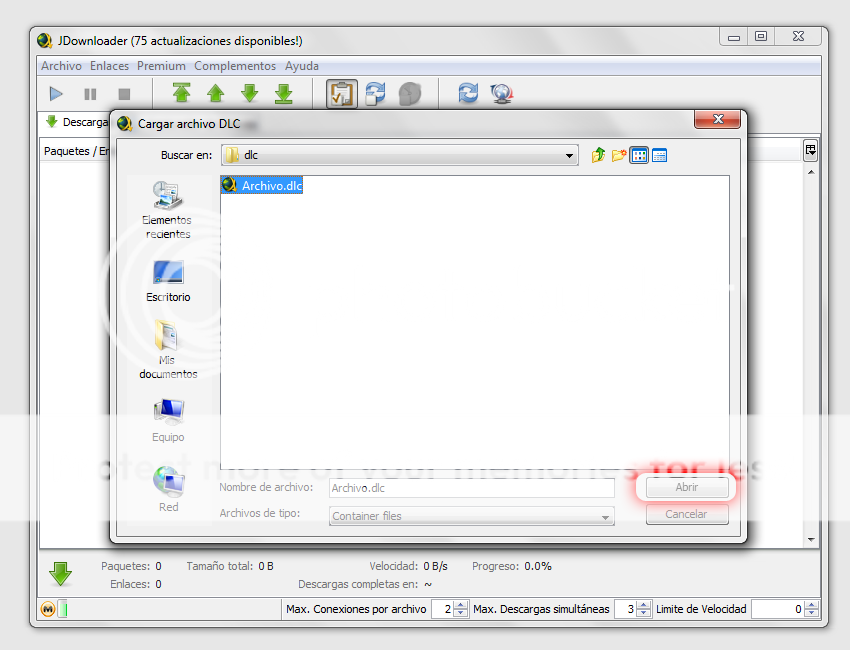The width and height of the screenshot is (850, 650).
Task: Open the Complementos menu
Action: click(x=235, y=66)
